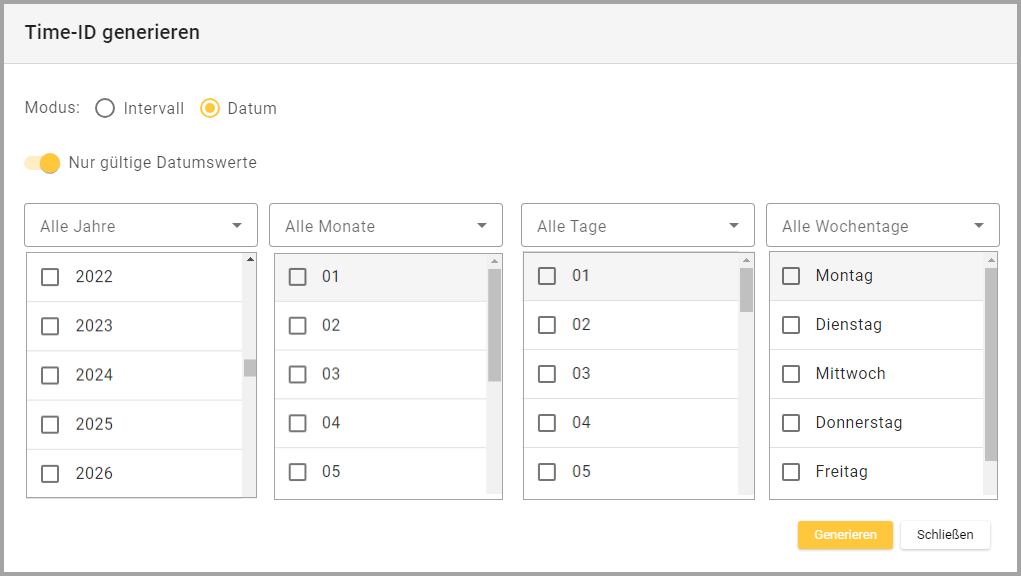Click the Schließen button

point(945,535)
